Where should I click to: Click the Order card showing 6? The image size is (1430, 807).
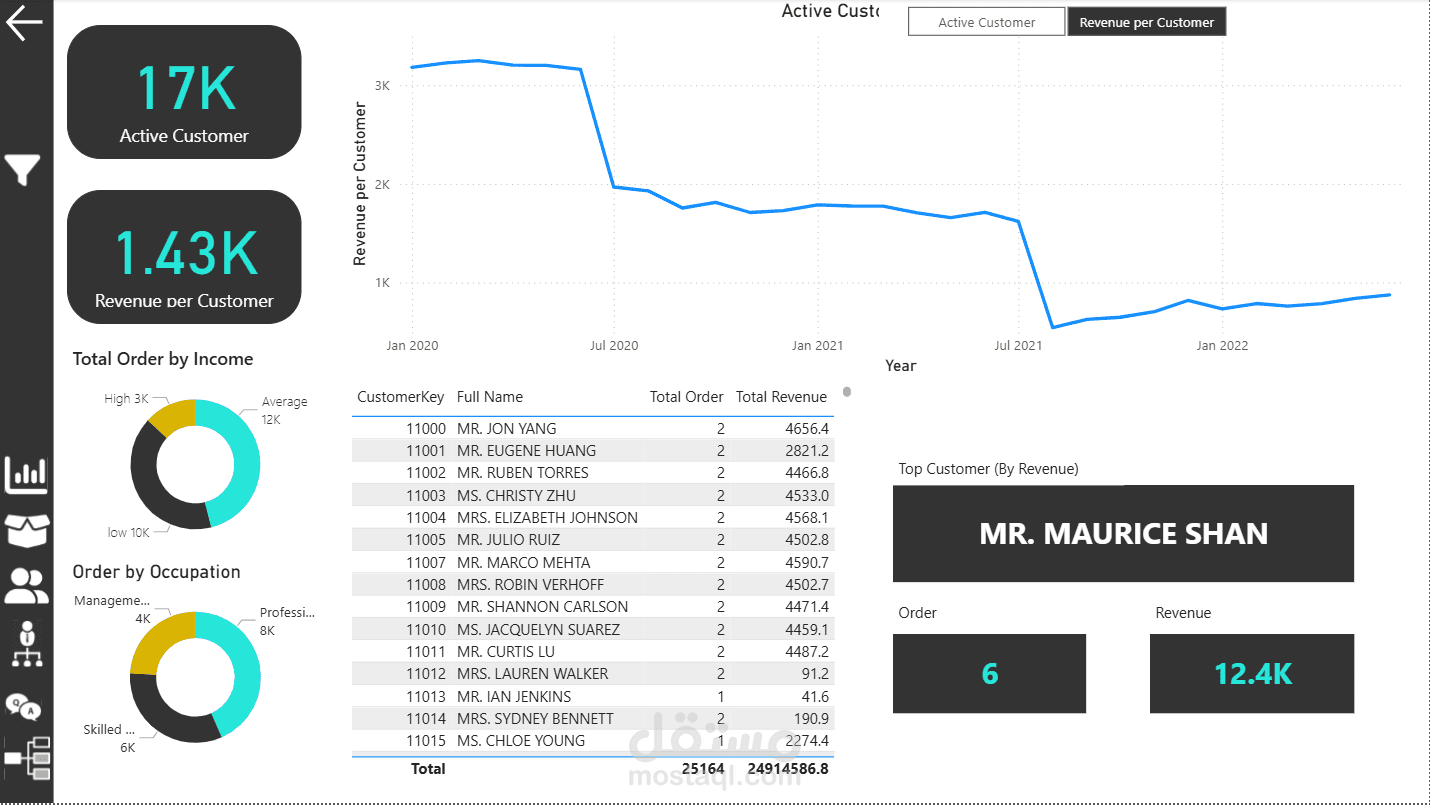(x=989, y=673)
